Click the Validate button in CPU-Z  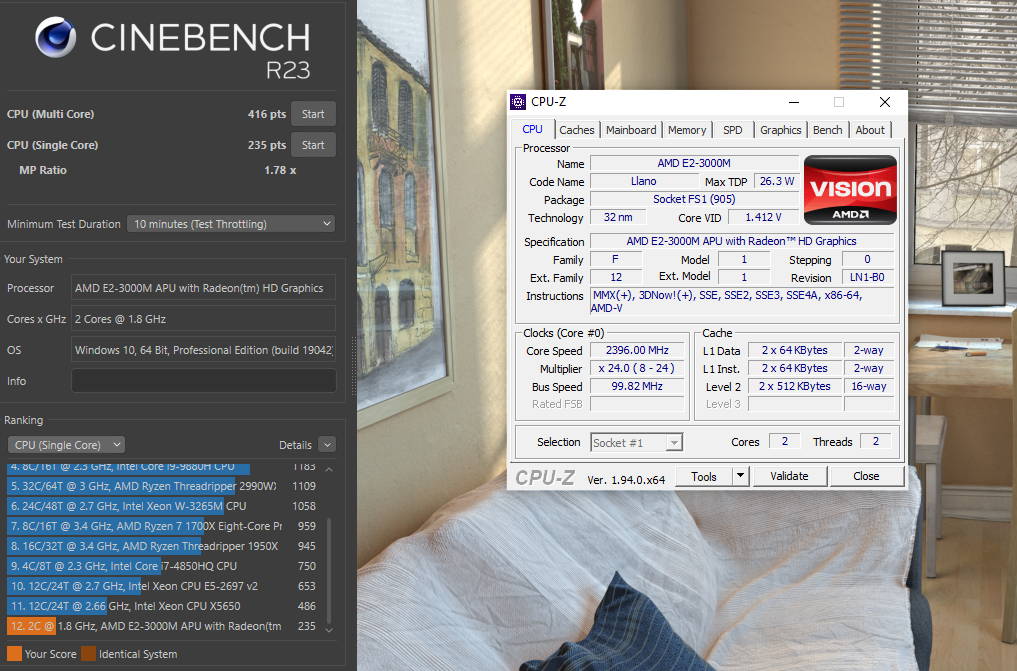[x=789, y=477]
